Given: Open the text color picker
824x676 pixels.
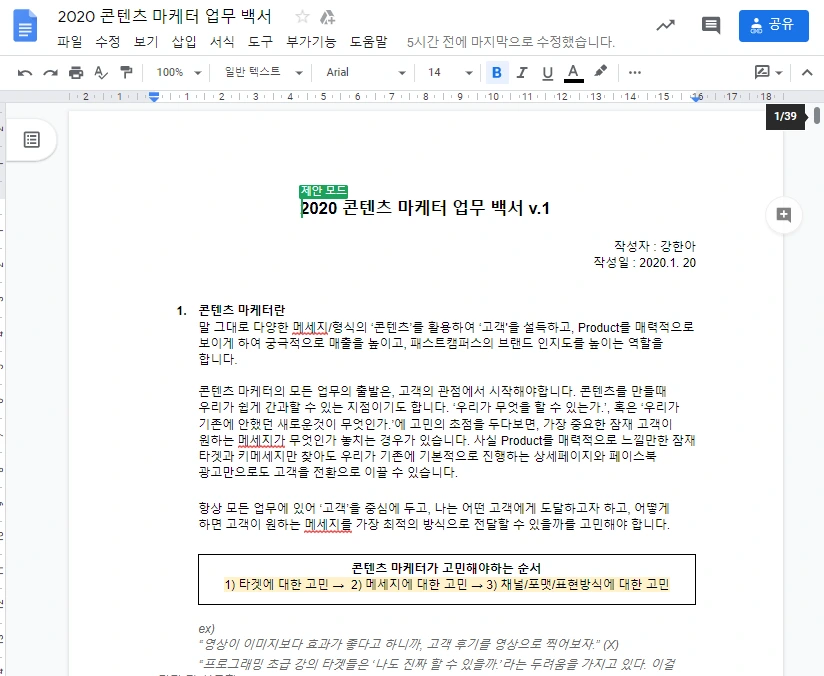Looking at the screenshot, I should [x=573, y=73].
